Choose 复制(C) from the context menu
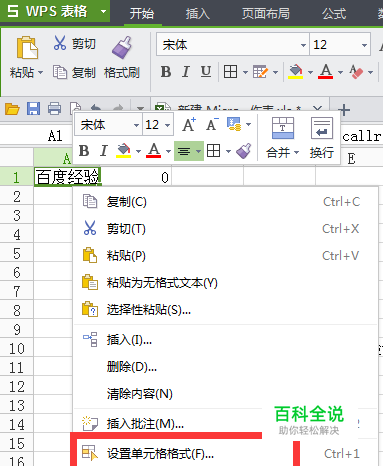The height and width of the screenshot is (466, 383). (x=225, y=202)
